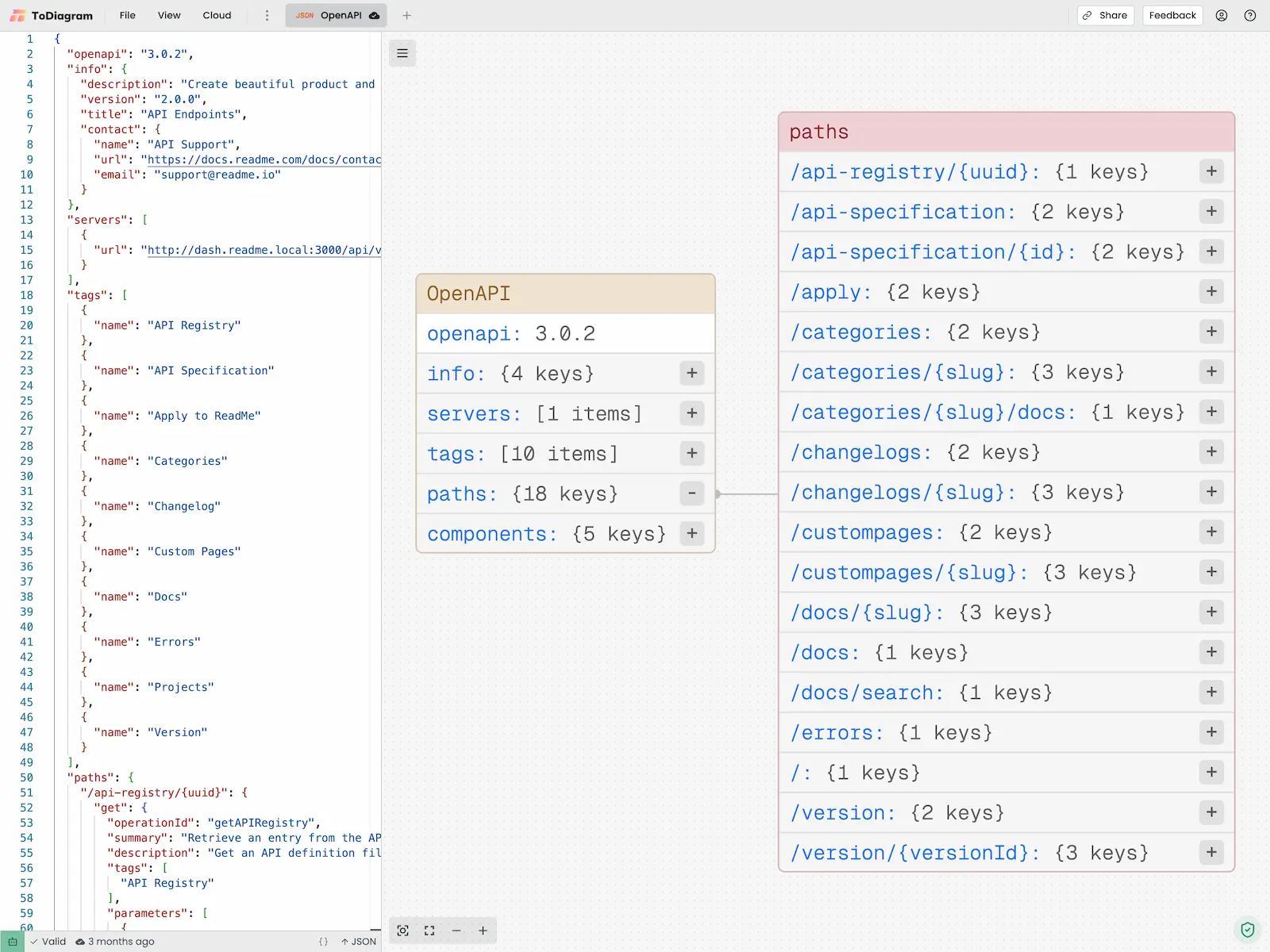Open the View menu

pyautogui.click(x=169, y=15)
